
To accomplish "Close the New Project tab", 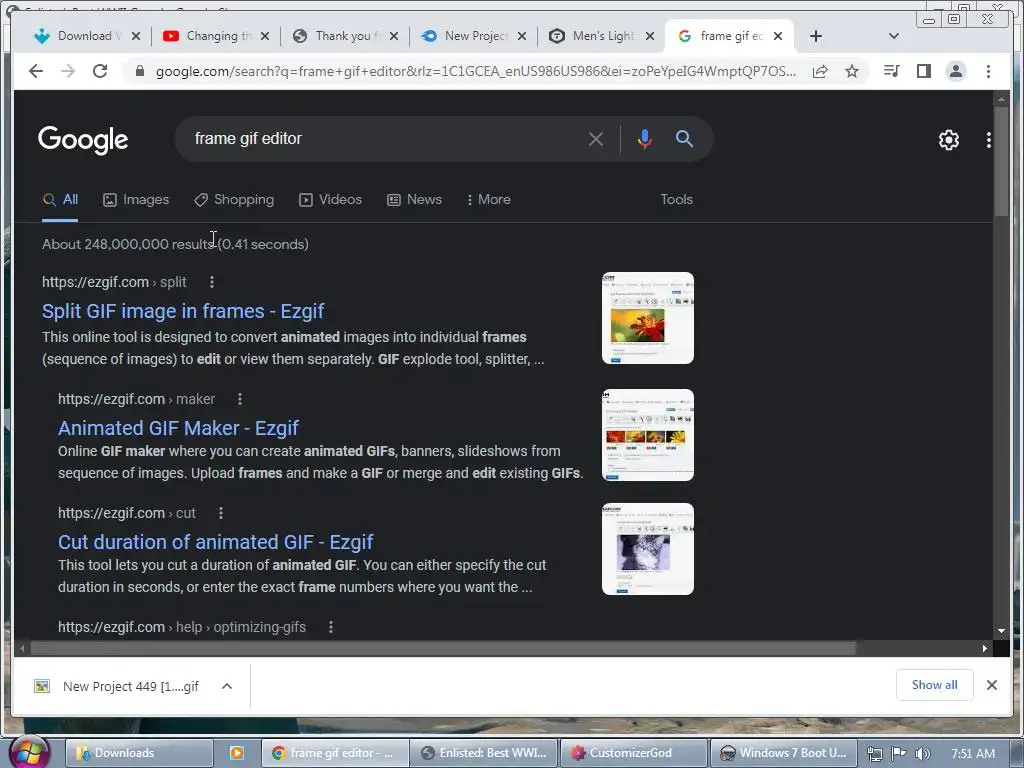I will [x=522, y=36].
